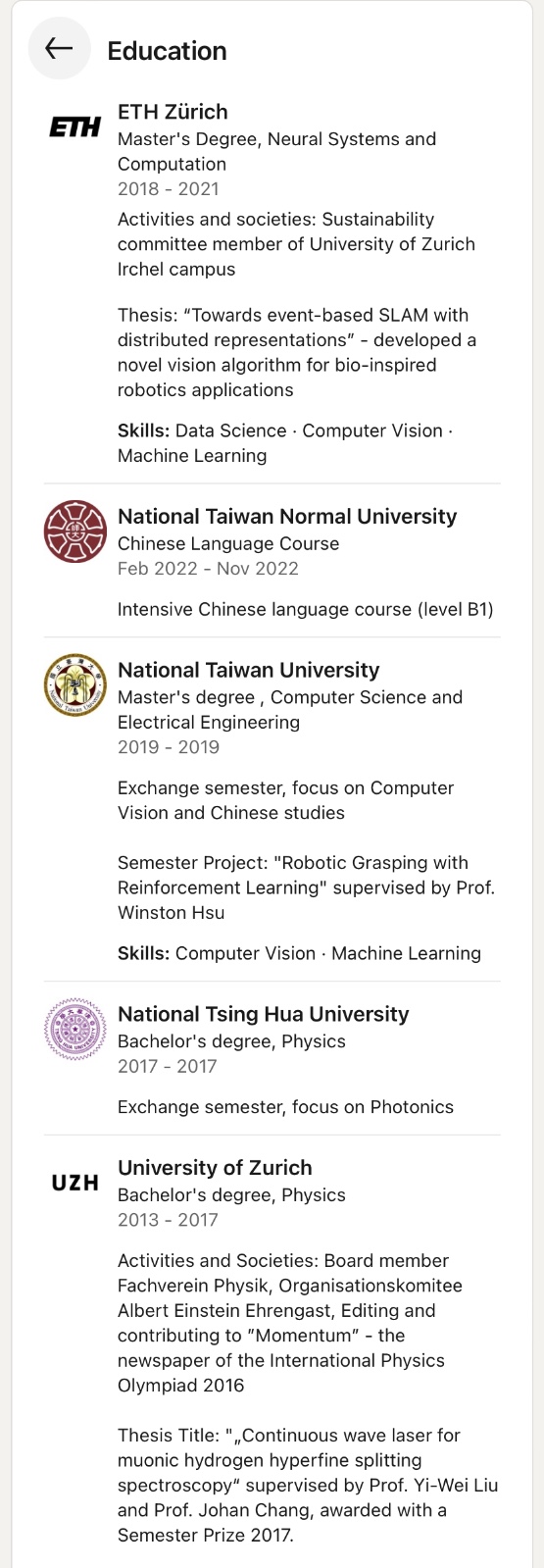The width and height of the screenshot is (544, 1568).
Task: Open National Taiwan Normal University link
Action: 287,517
